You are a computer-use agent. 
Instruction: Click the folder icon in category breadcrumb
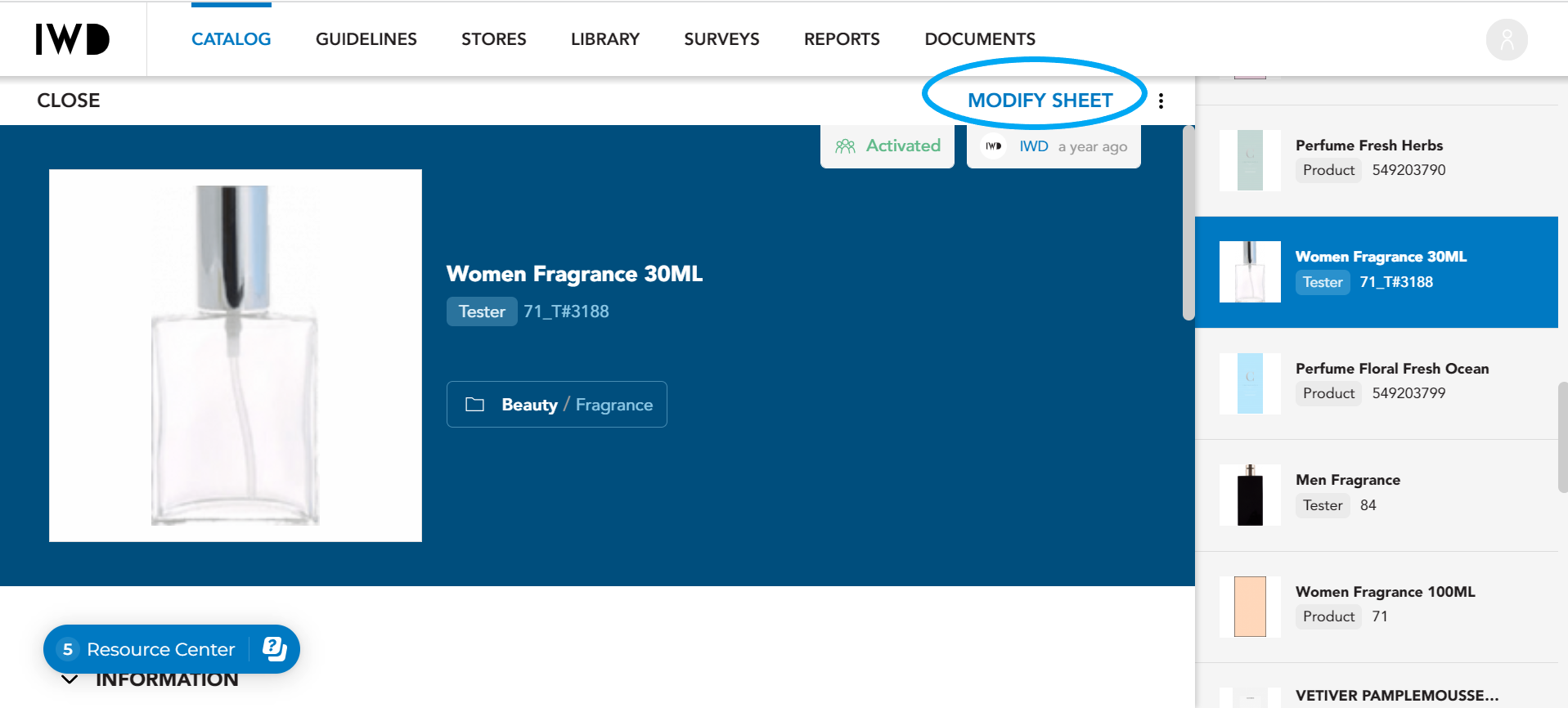(x=474, y=405)
